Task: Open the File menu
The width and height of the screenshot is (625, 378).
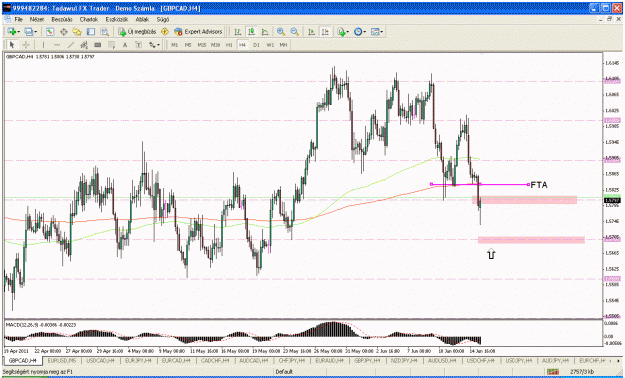Action: pyautogui.click(x=18, y=19)
